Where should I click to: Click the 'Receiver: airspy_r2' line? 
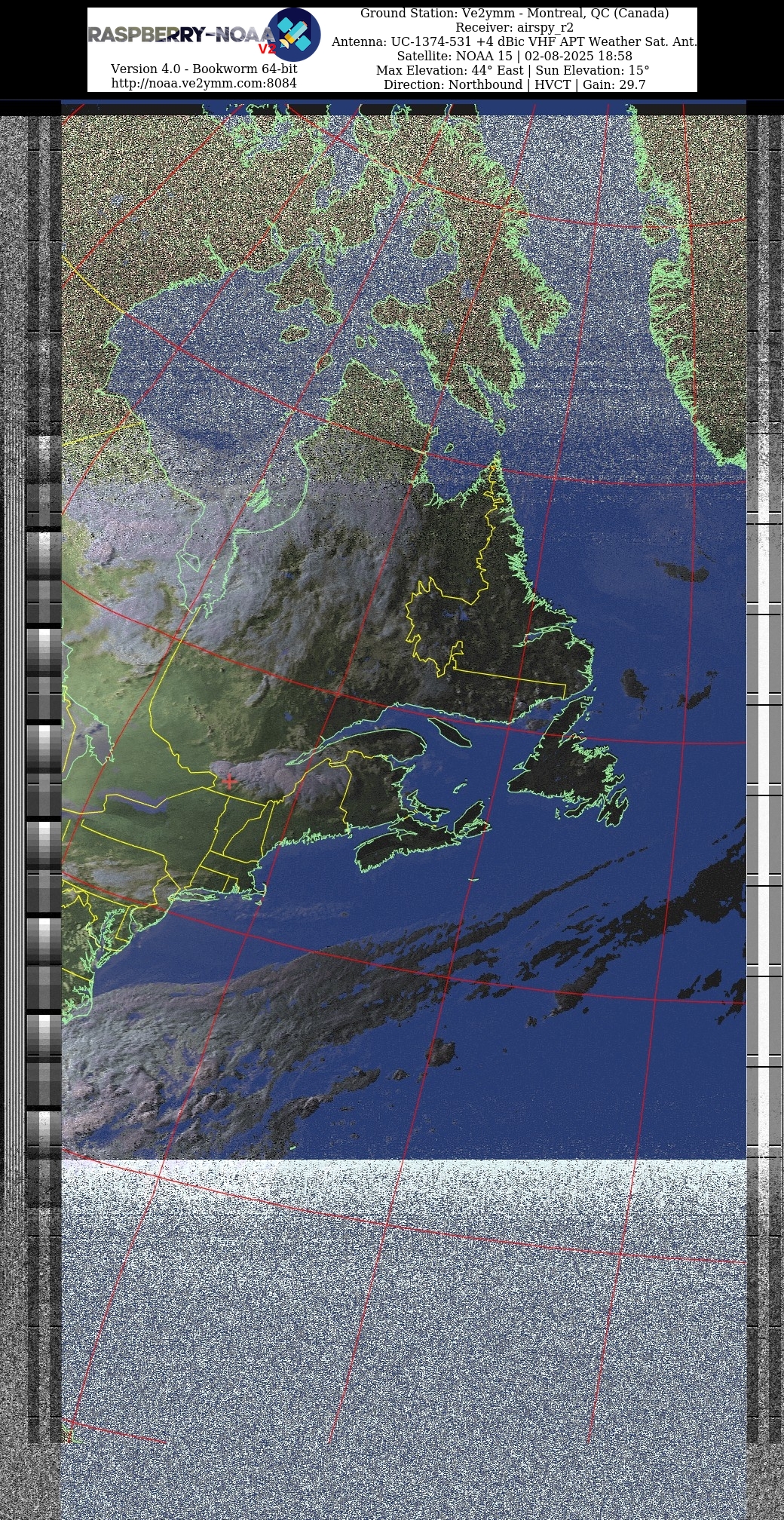click(514, 28)
